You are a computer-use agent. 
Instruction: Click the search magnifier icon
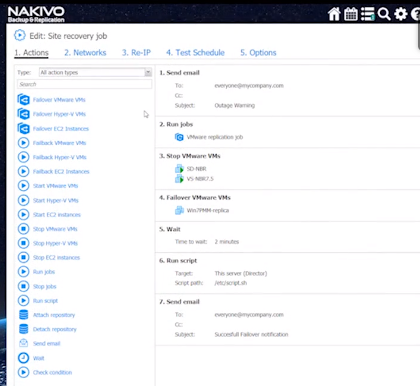(x=384, y=14)
